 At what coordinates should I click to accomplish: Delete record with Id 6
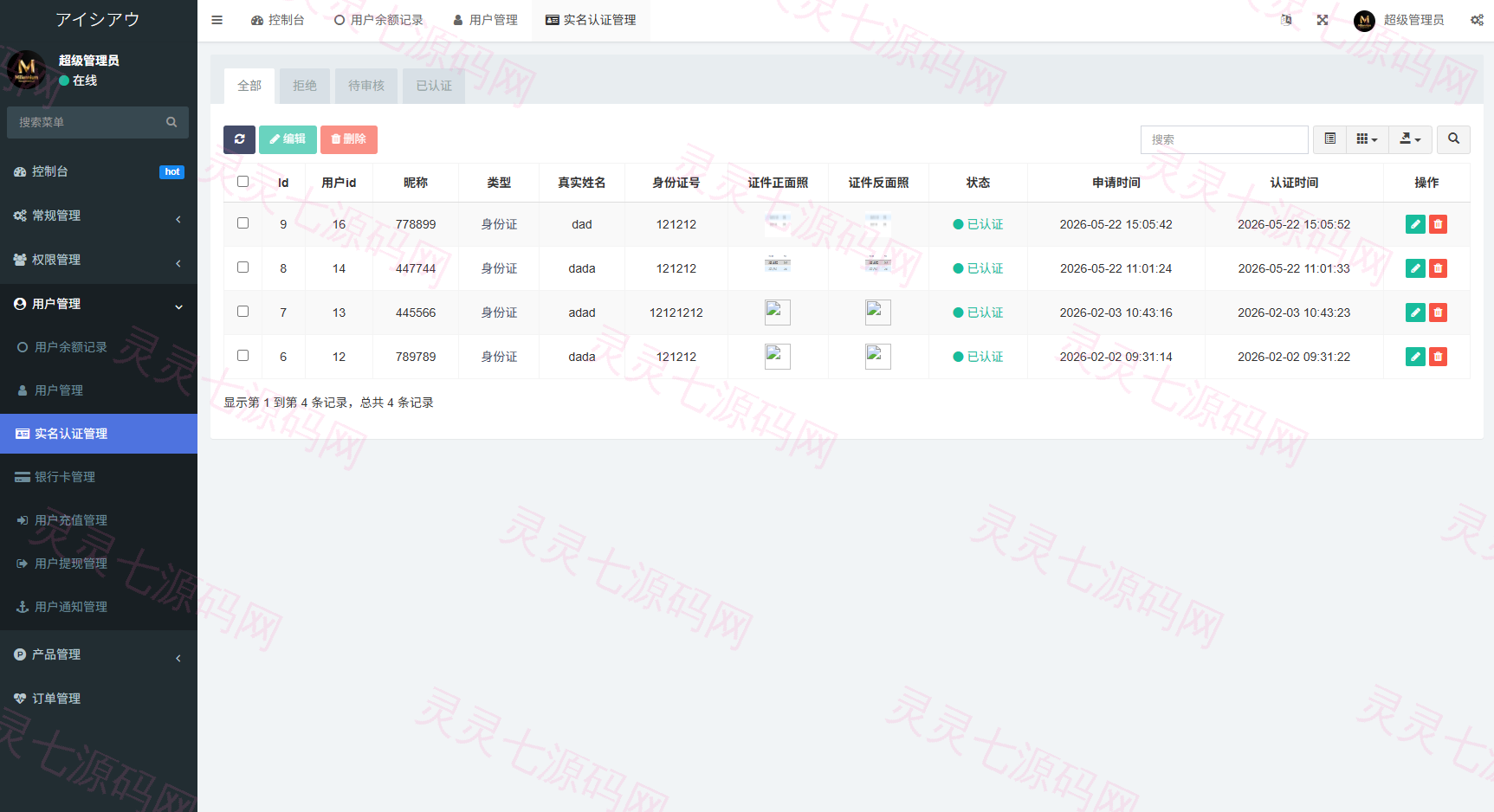coord(1438,357)
